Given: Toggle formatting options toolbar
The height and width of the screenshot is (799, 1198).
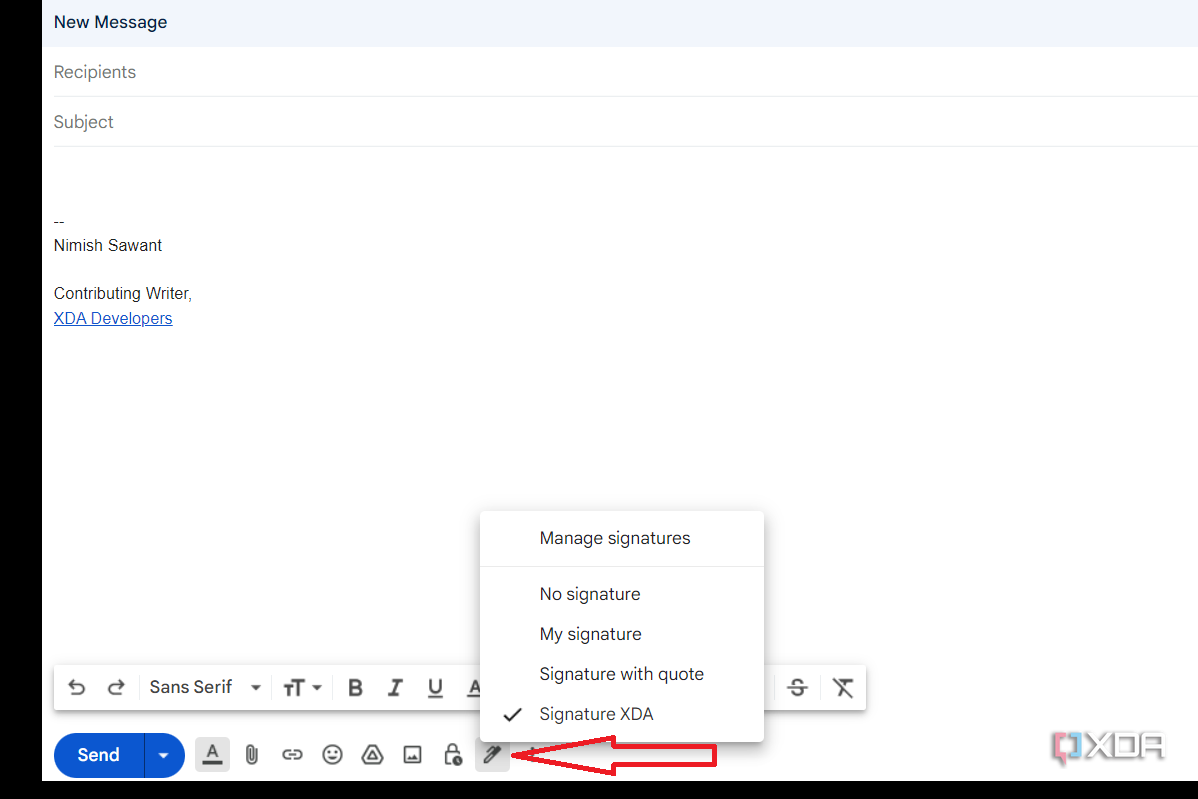Looking at the screenshot, I should point(212,755).
